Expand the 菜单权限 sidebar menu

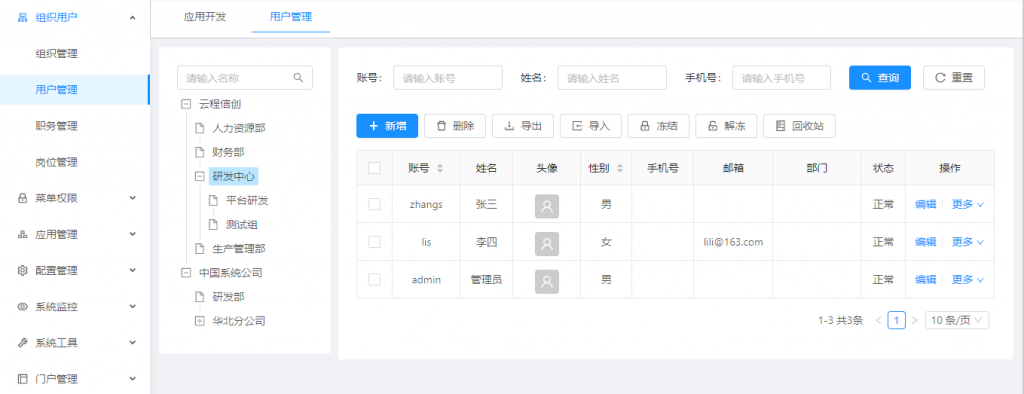(133, 198)
